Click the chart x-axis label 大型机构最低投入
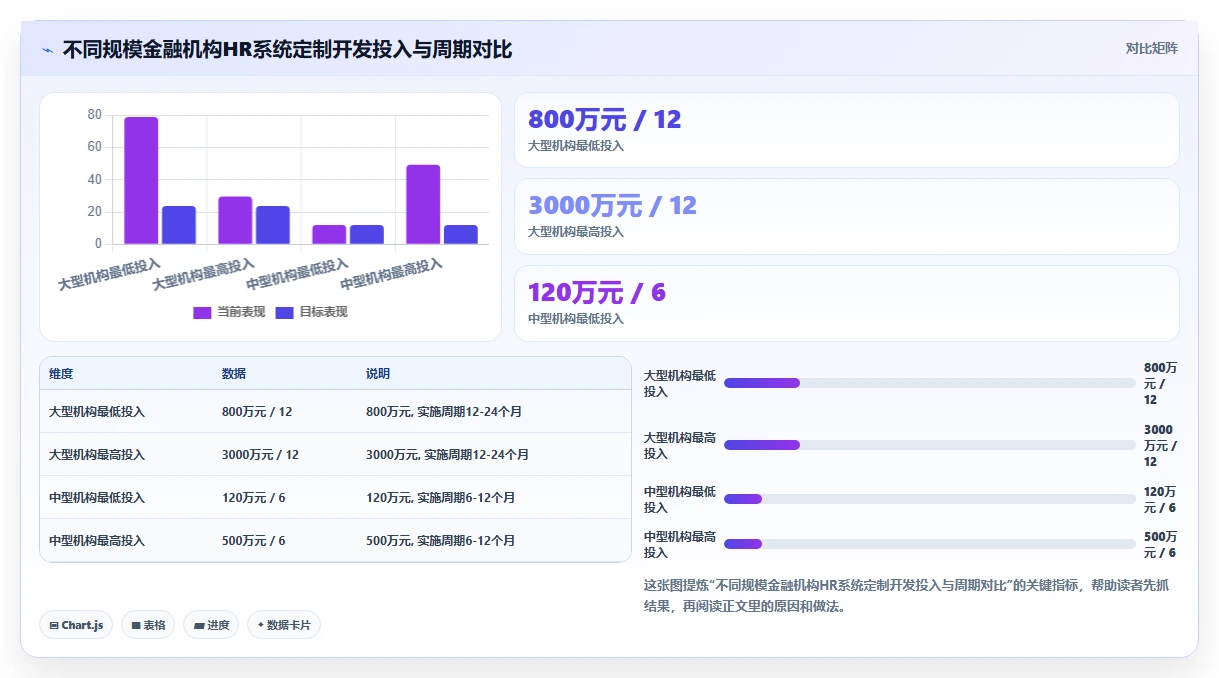 coord(108,273)
